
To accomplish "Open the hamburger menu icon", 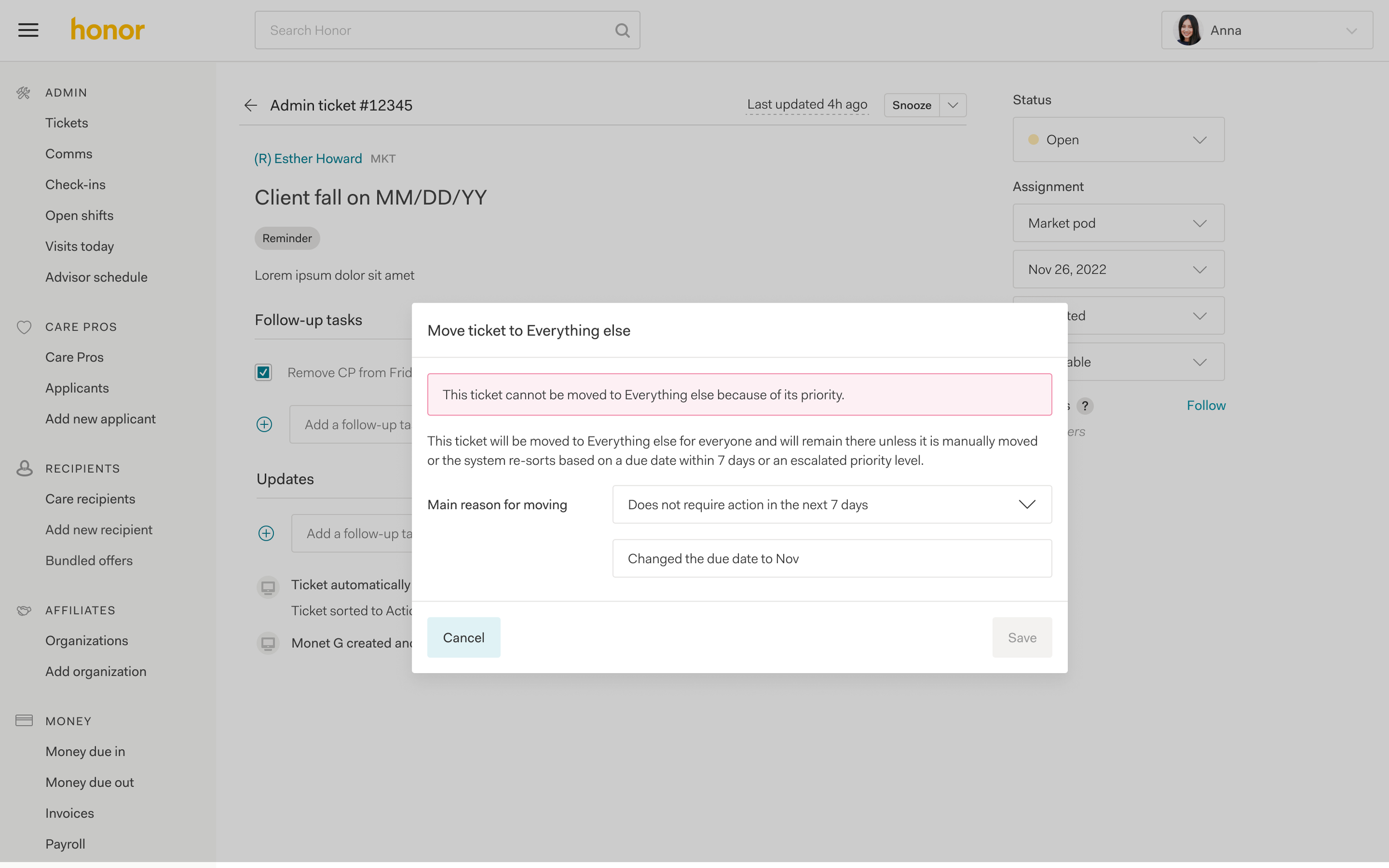I will tap(28, 30).
